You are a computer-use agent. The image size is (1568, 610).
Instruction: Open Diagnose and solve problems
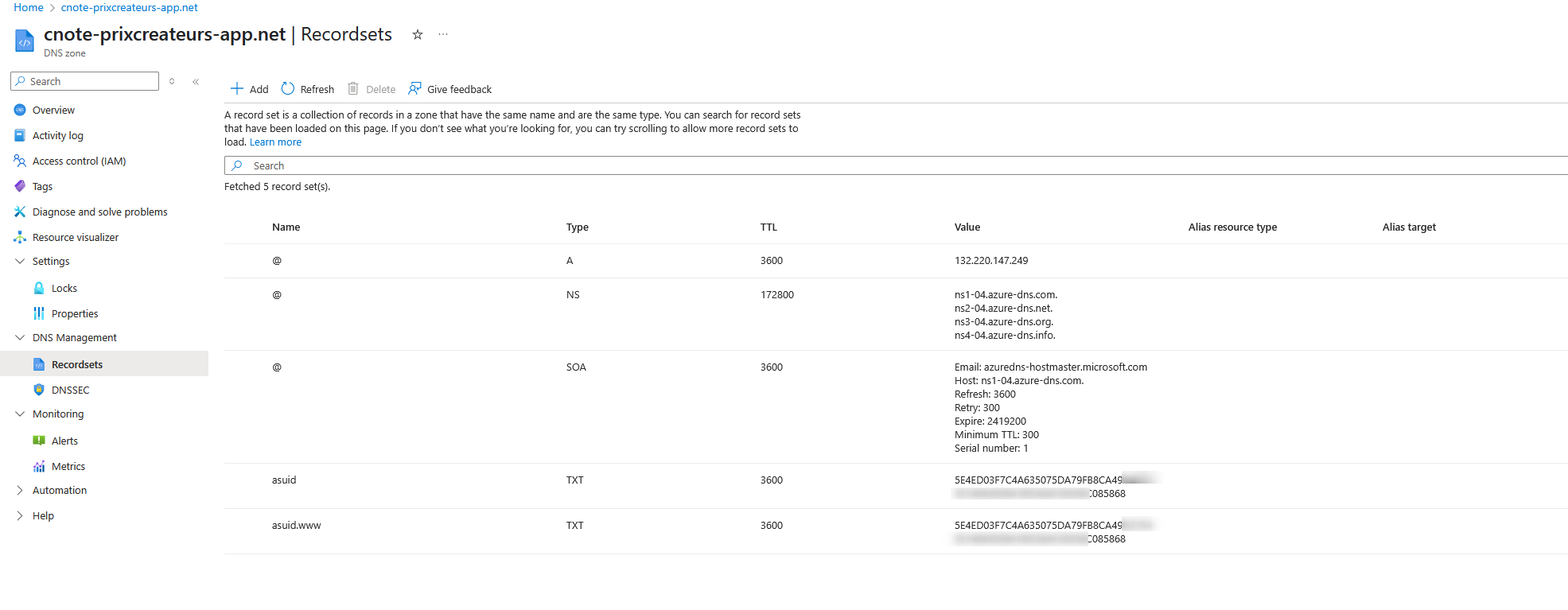click(x=100, y=212)
